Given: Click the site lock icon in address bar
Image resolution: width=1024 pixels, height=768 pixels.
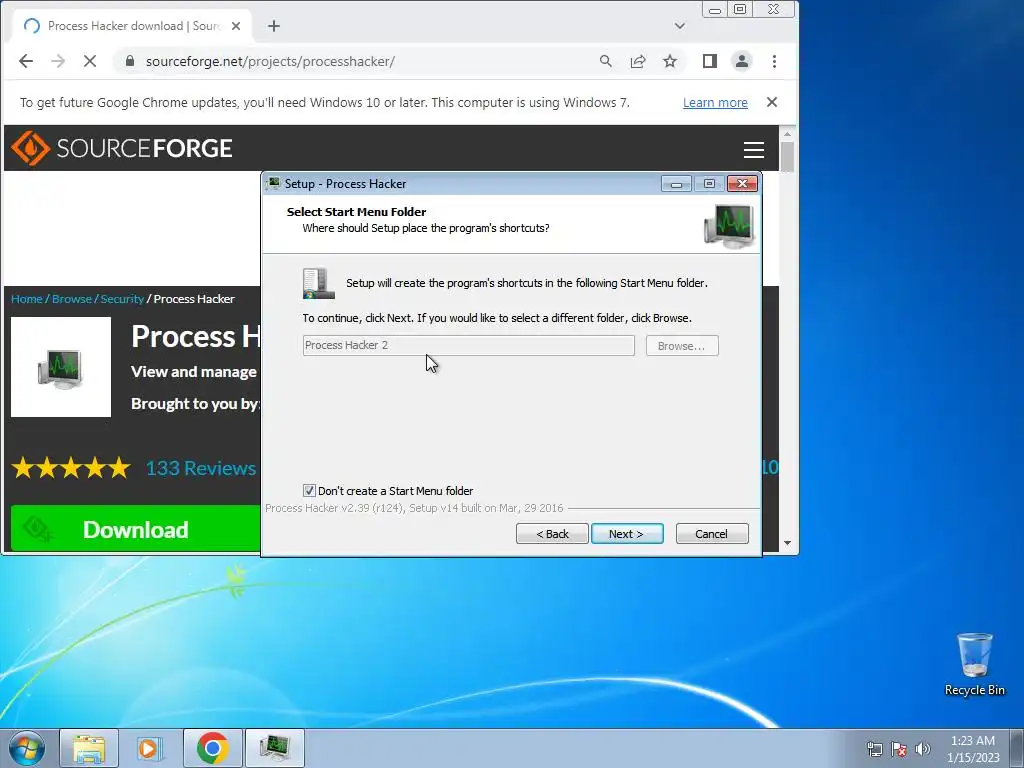Looking at the screenshot, I should 130,61.
